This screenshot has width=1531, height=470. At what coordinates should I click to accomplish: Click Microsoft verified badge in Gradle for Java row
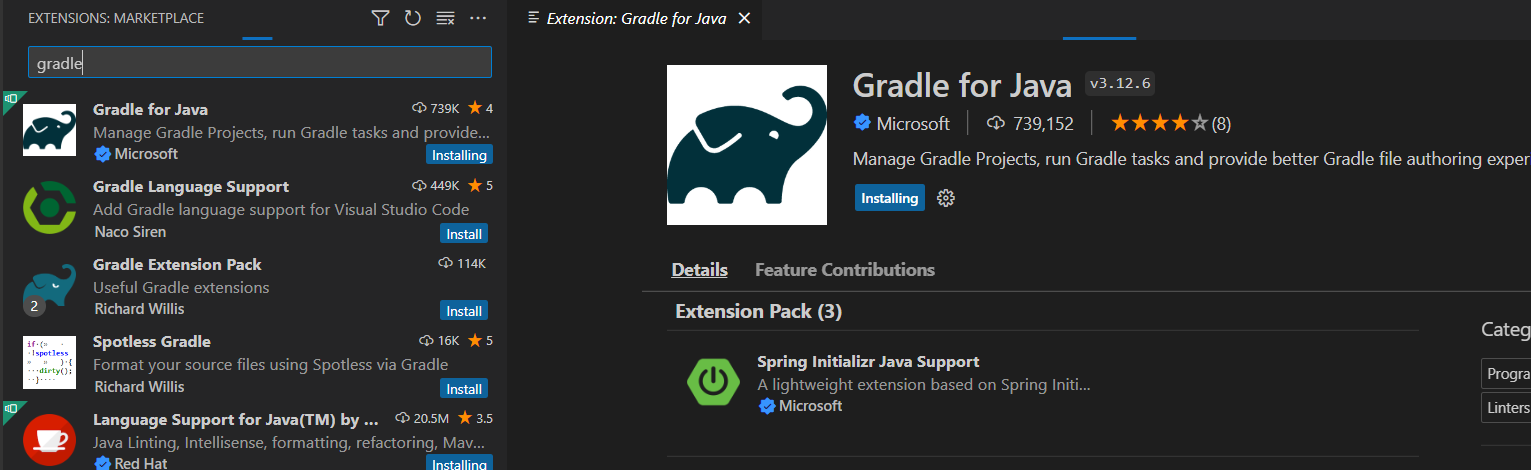click(102, 154)
